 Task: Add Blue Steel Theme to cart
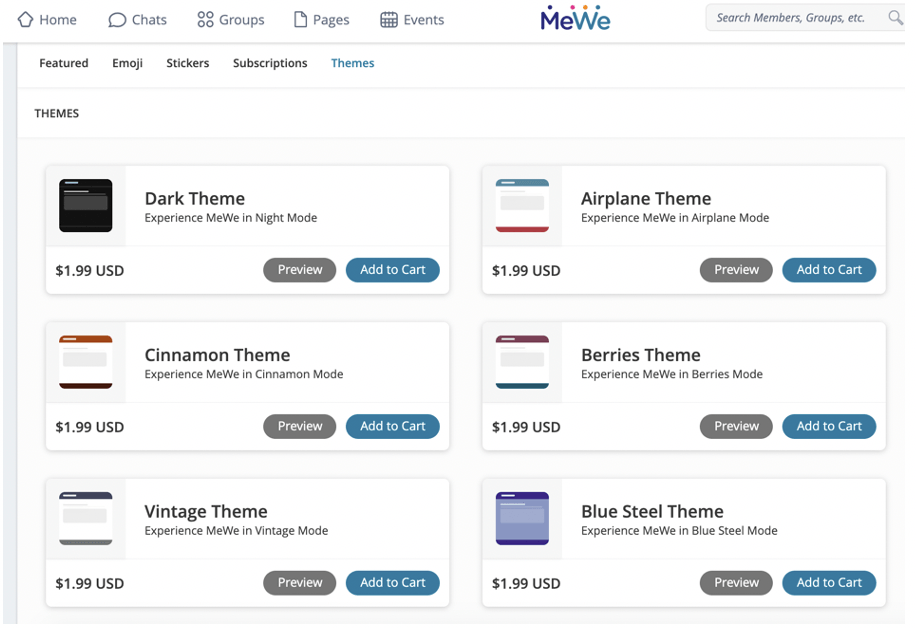click(x=829, y=583)
